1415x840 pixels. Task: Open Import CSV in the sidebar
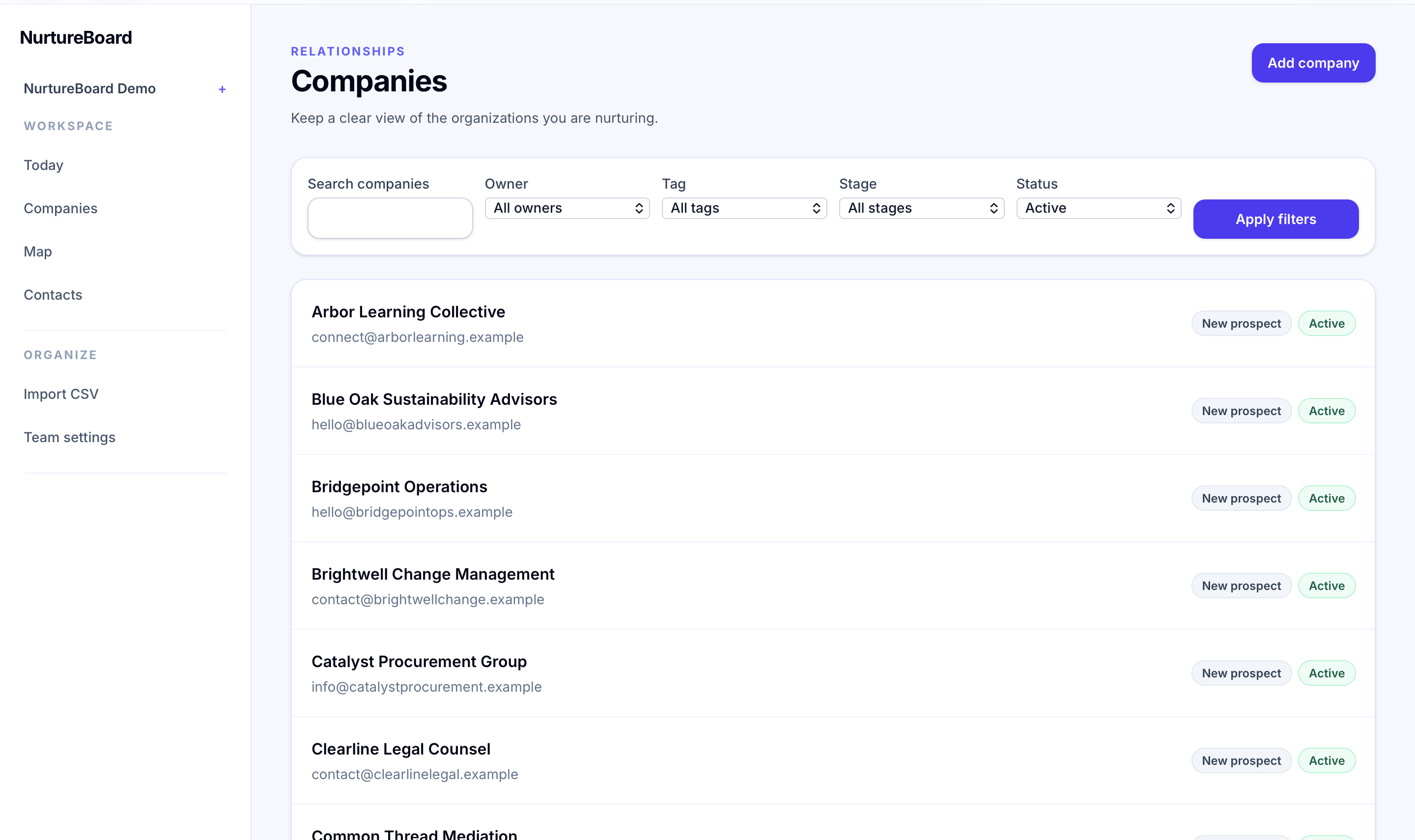[61, 394]
